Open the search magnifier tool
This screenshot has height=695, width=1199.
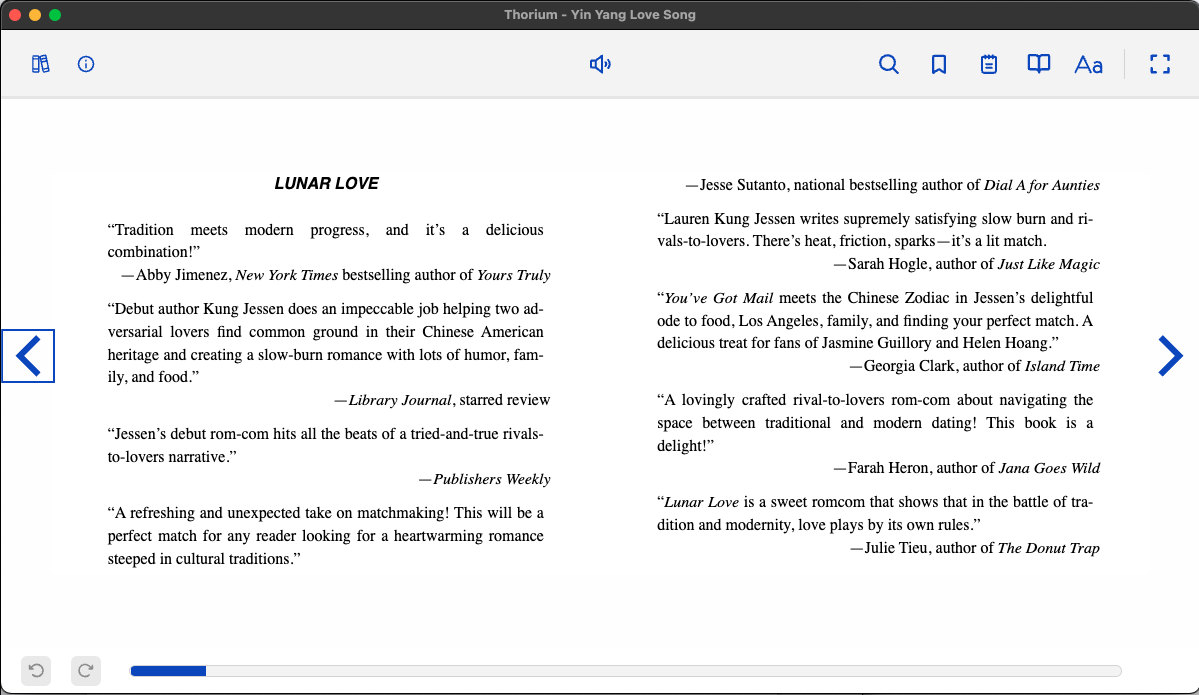(x=888, y=64)
